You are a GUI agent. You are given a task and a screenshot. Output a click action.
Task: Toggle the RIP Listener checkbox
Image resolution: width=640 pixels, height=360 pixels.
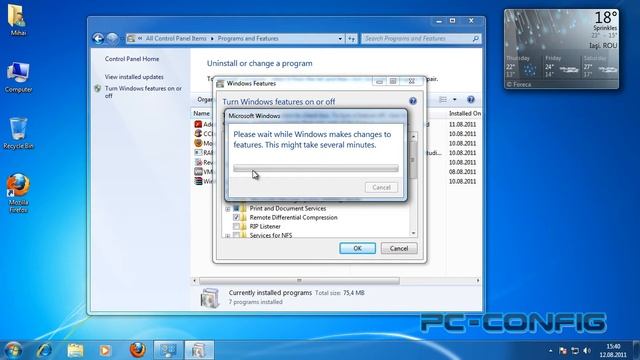pyautogui.click(x=236, y=227)
